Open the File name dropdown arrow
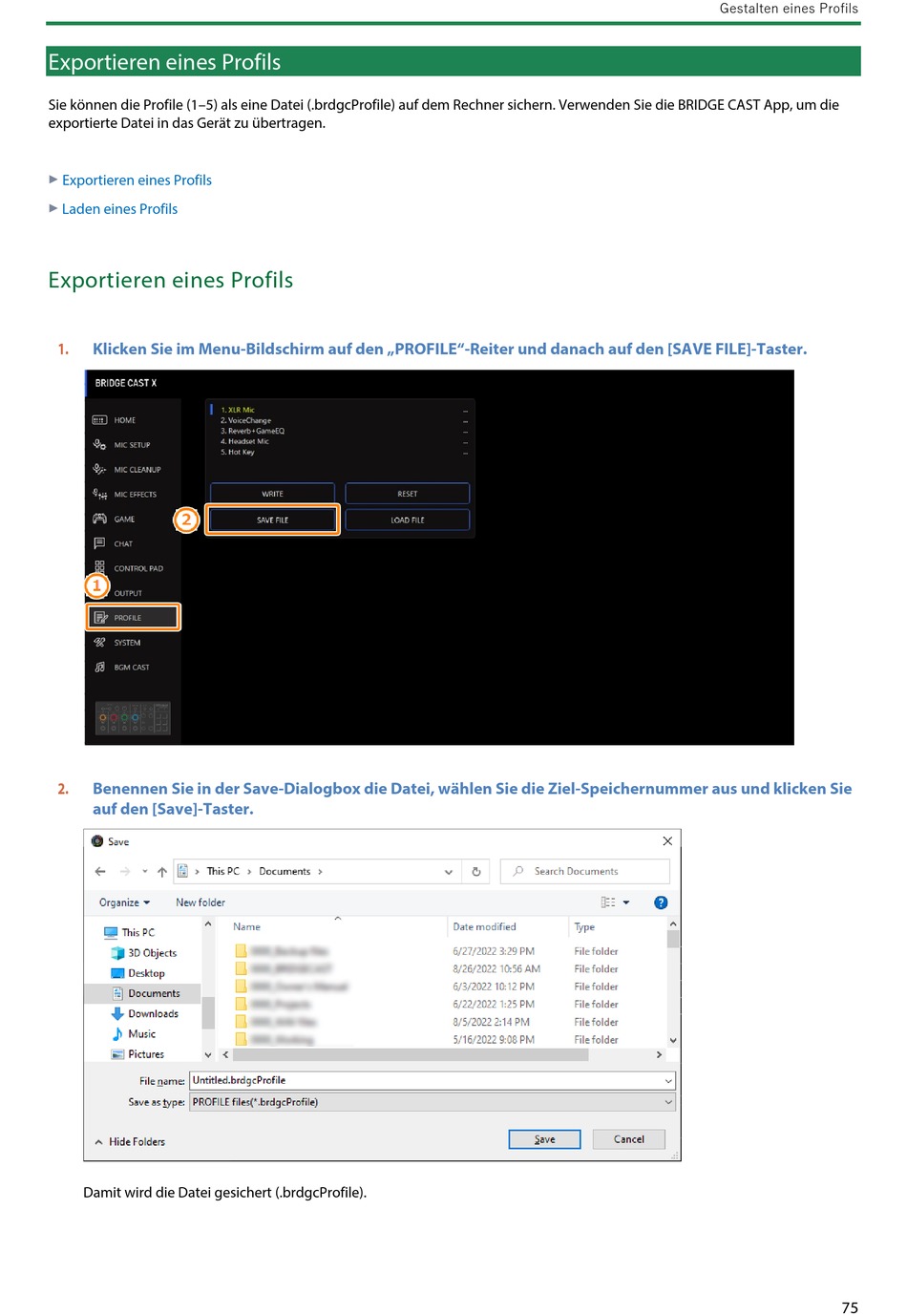 tap(668, 1080)
